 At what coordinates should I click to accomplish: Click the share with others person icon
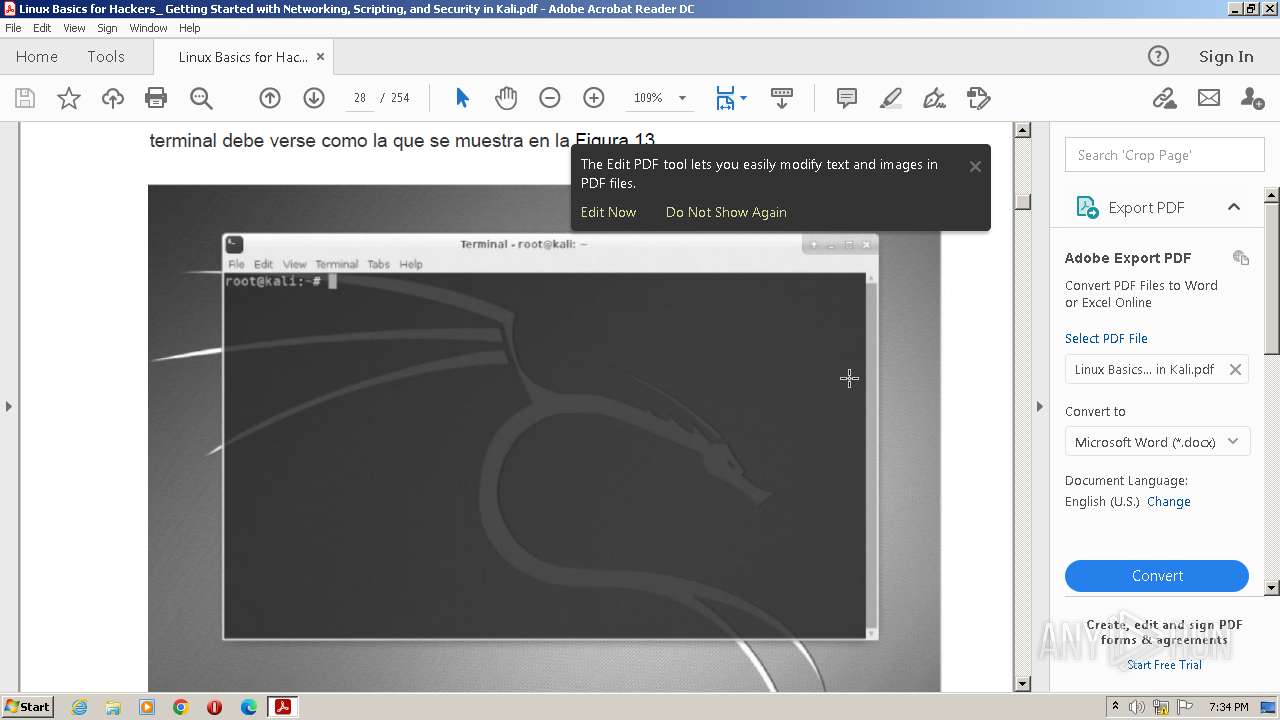click(x=1252, y=98)
